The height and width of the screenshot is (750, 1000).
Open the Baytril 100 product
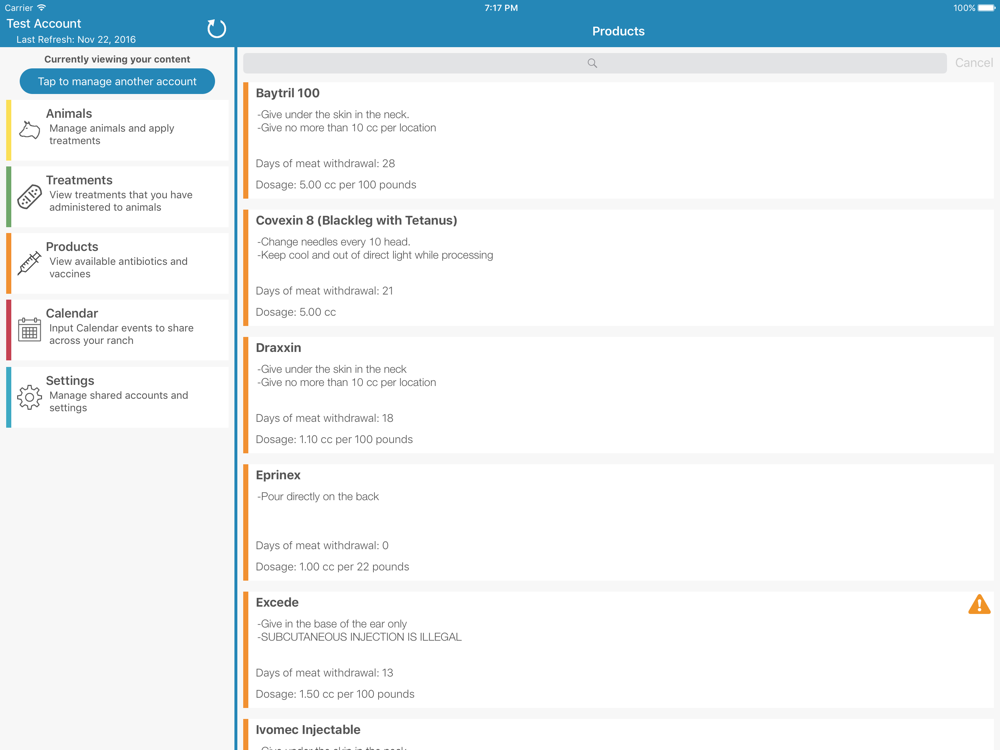(x=618, y=140)
